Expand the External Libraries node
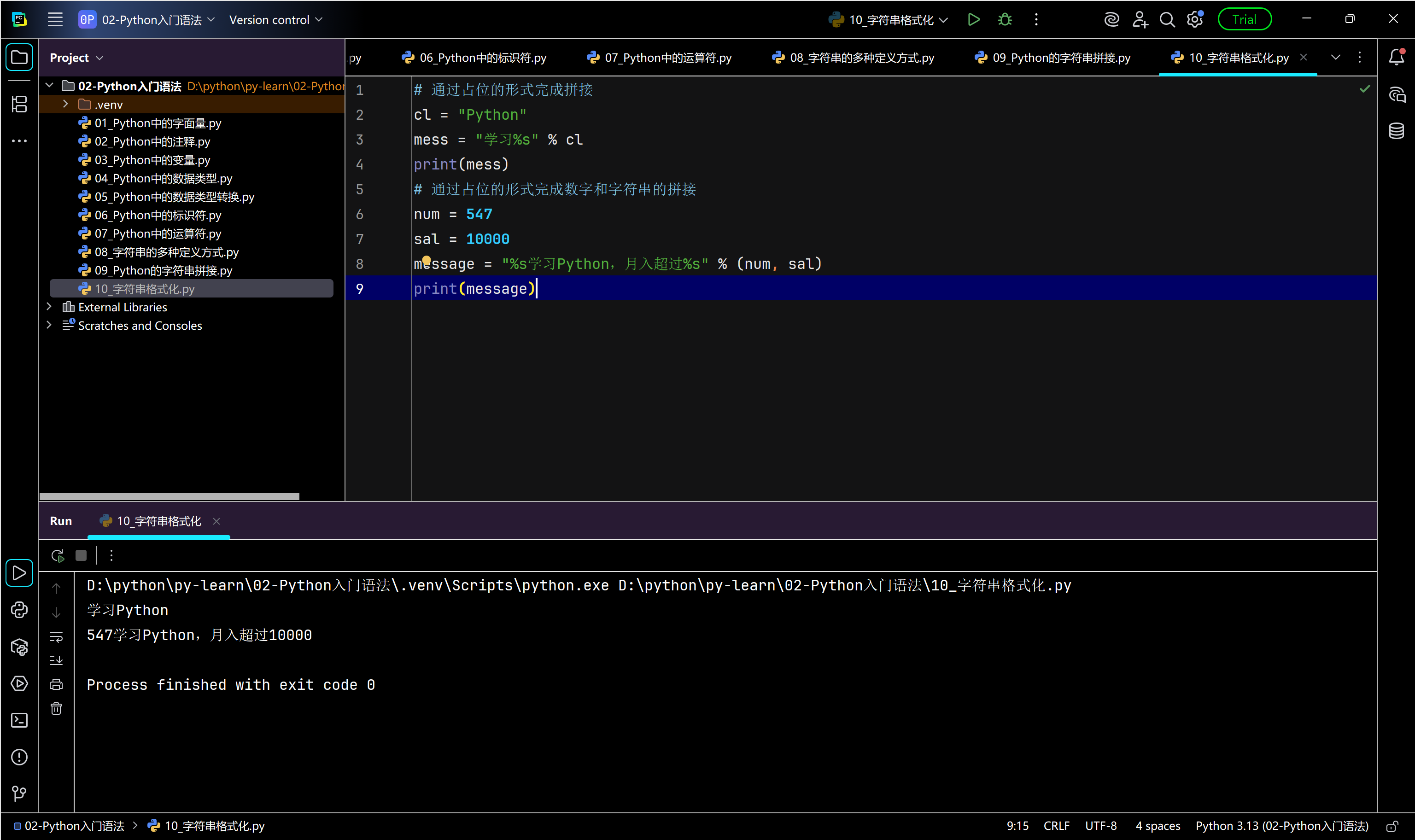The width and height of the screenshot is (1415, 840). click(49, 307)
